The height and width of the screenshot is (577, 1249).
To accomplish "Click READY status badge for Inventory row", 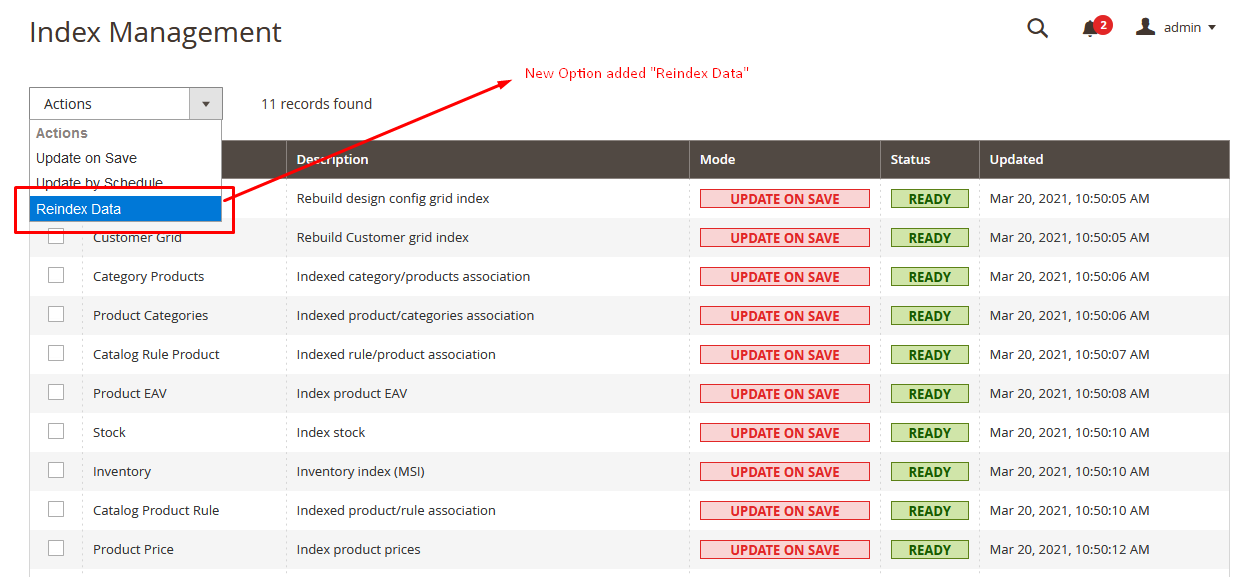I will (930, 472).
